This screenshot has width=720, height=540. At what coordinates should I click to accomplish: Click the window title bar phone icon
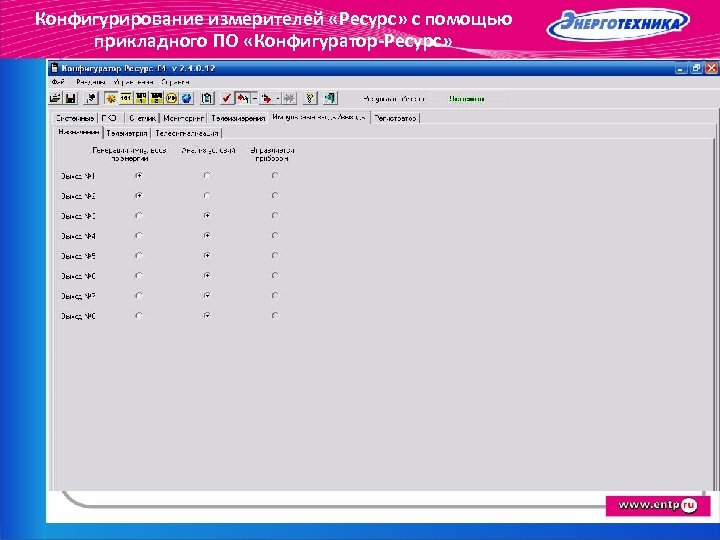[55, 68]
